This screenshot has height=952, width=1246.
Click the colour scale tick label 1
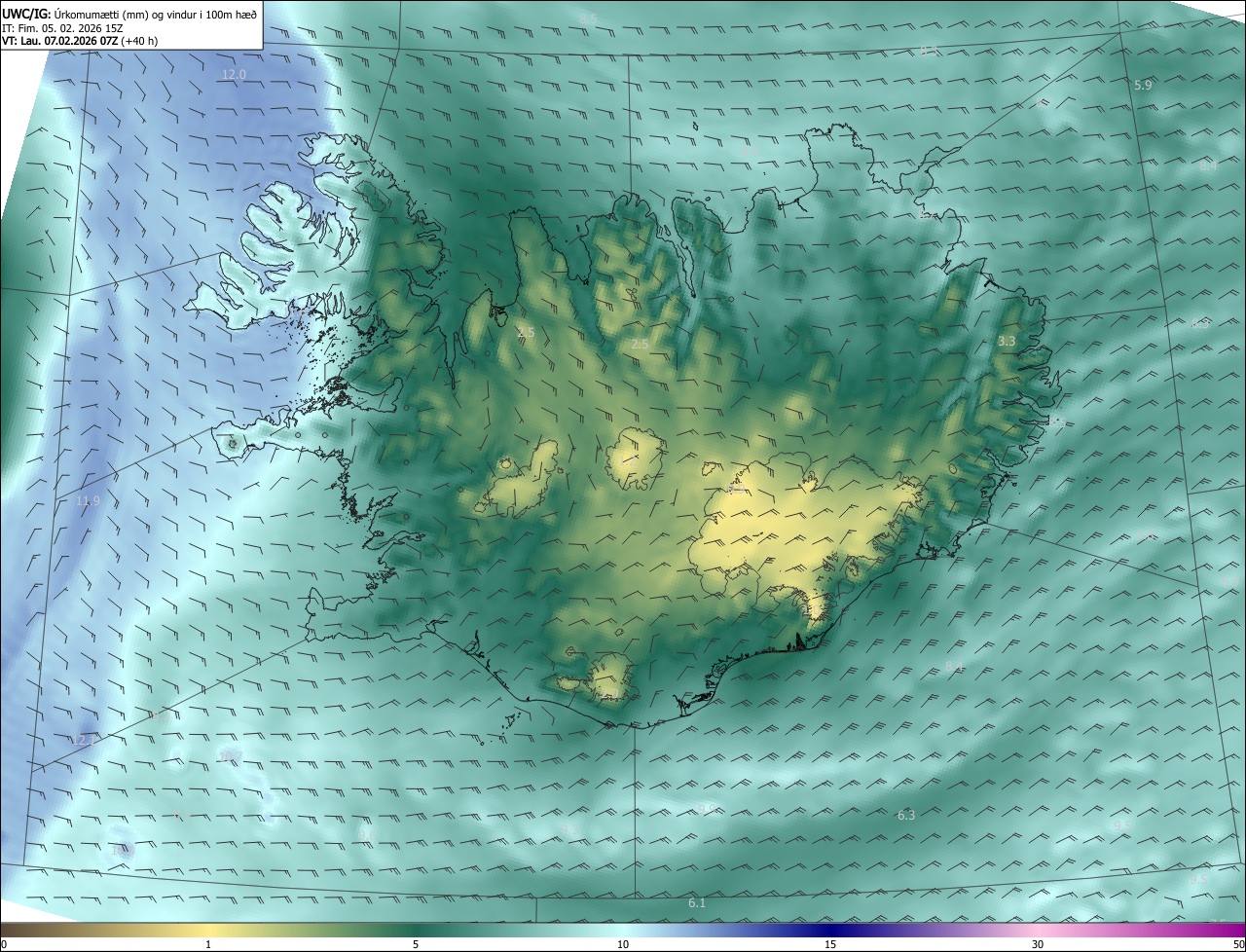pos(208,944)
